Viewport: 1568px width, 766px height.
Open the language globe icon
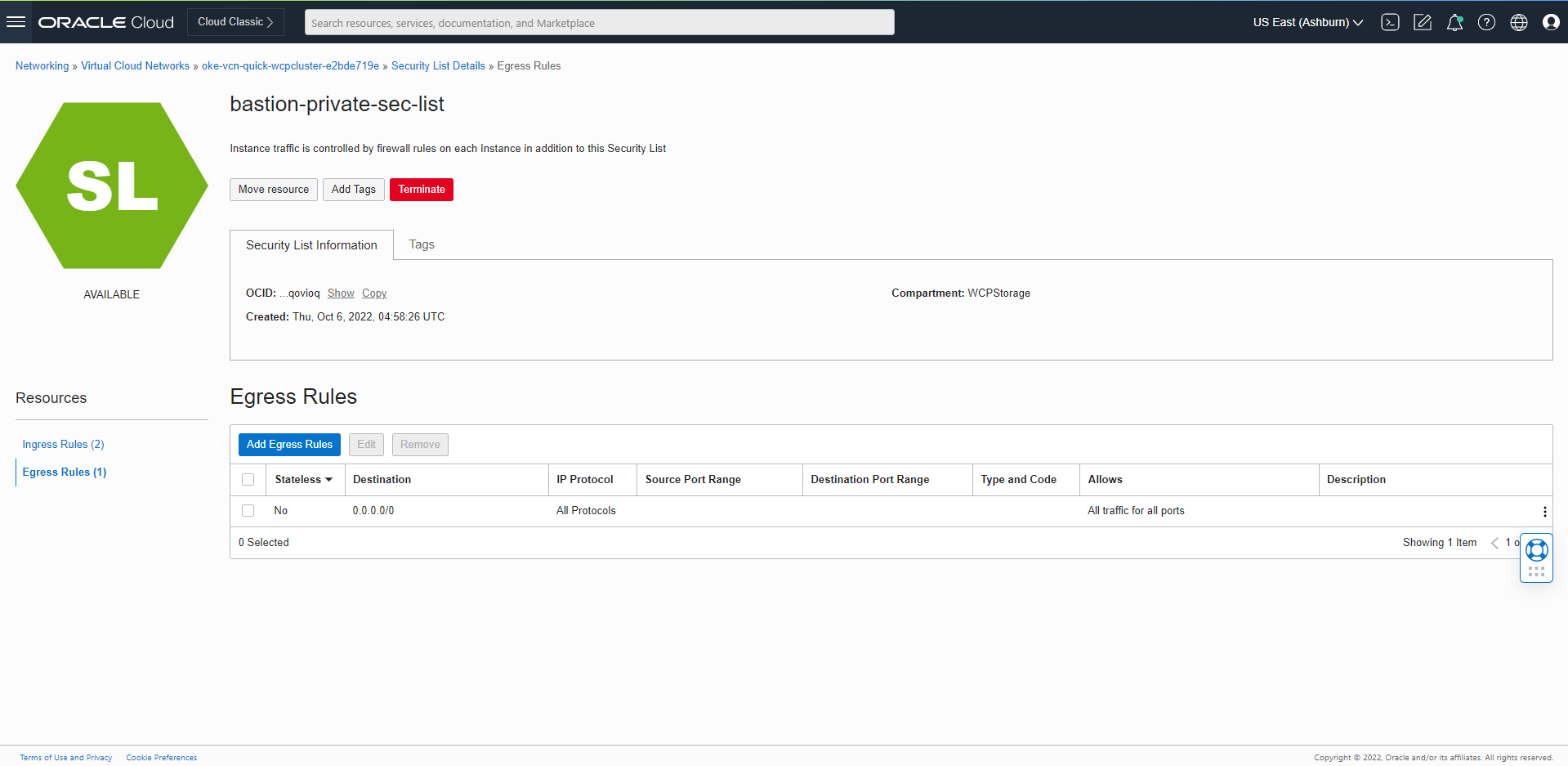click(x=1519, y=22)
